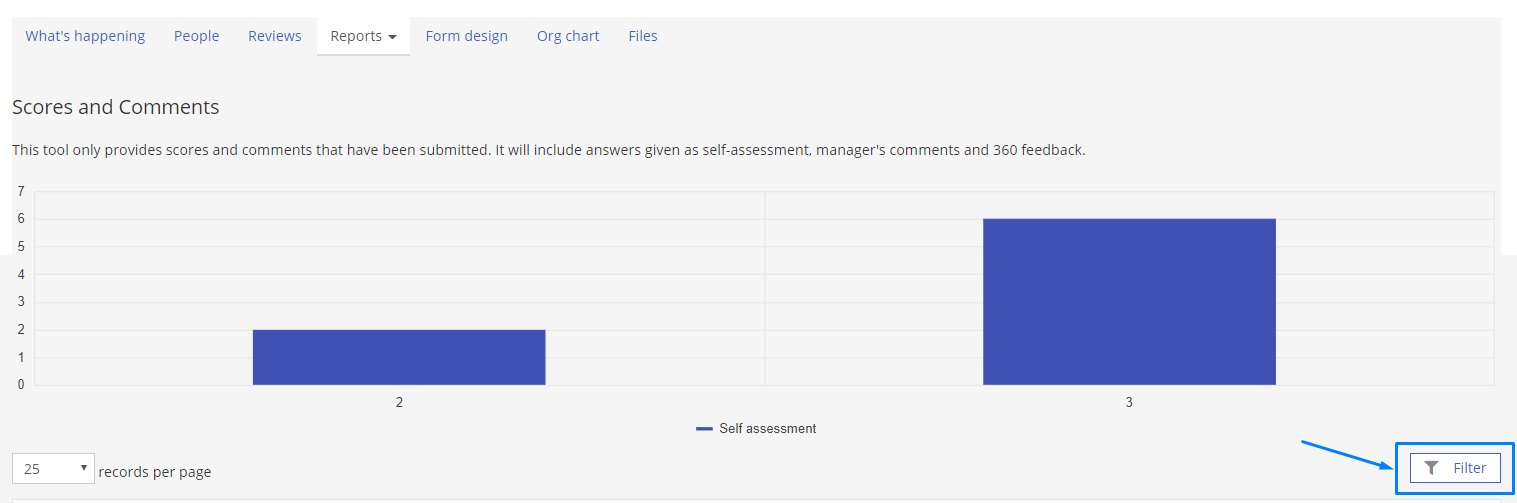Open the Files tab

pyautogui.click(x=643, y=36)
